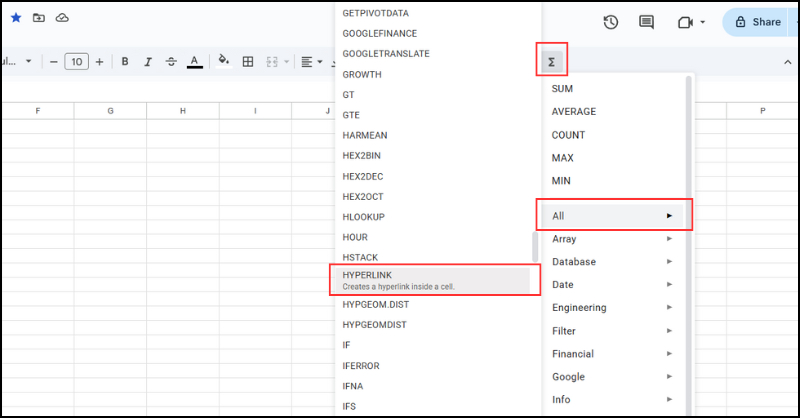Check the cloud save status icon
Image resolution: width=800 pixels, height=418 pixels.
coord(62,18)
